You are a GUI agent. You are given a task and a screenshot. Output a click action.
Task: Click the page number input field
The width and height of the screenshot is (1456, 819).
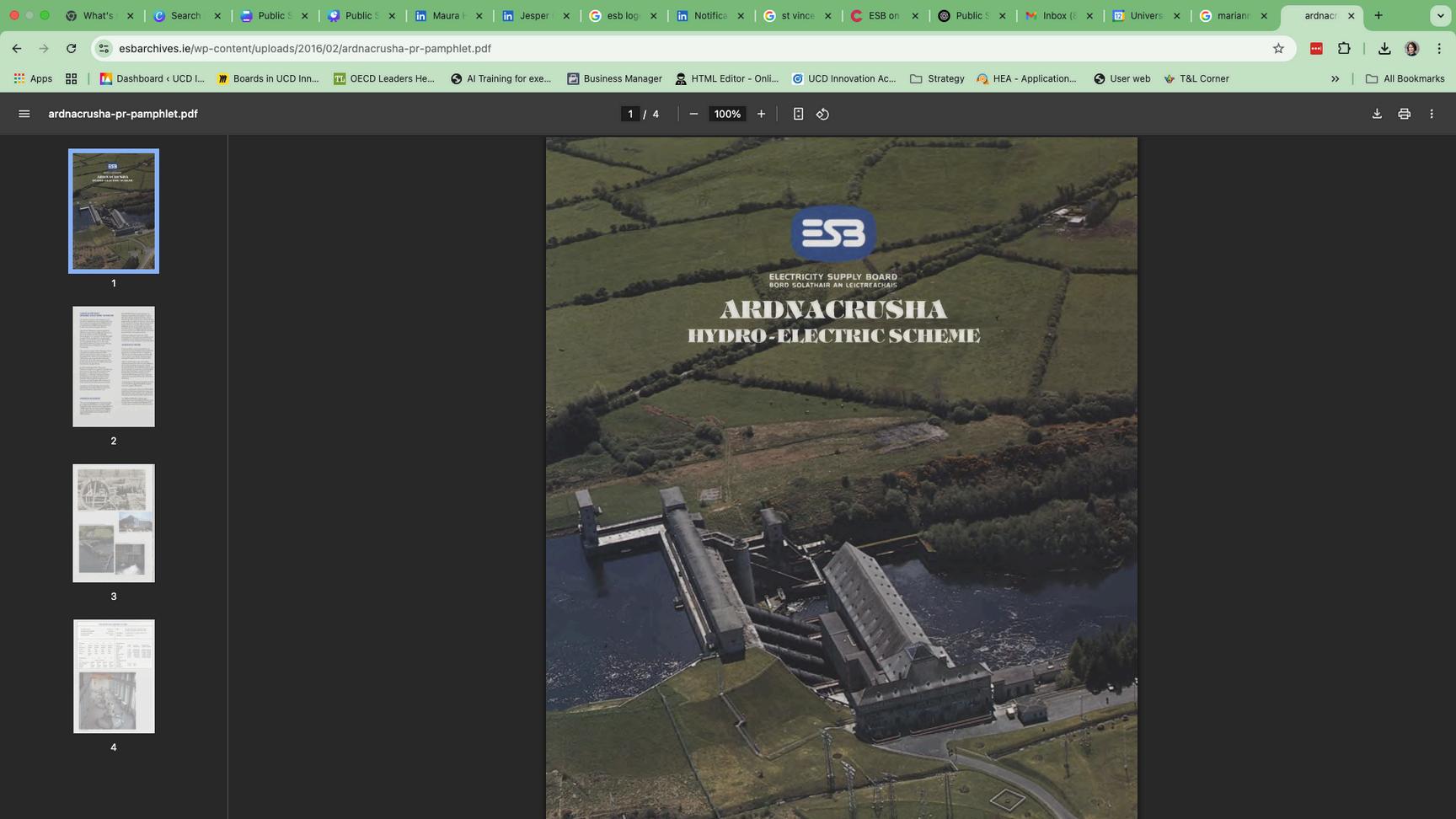(629, 114)
